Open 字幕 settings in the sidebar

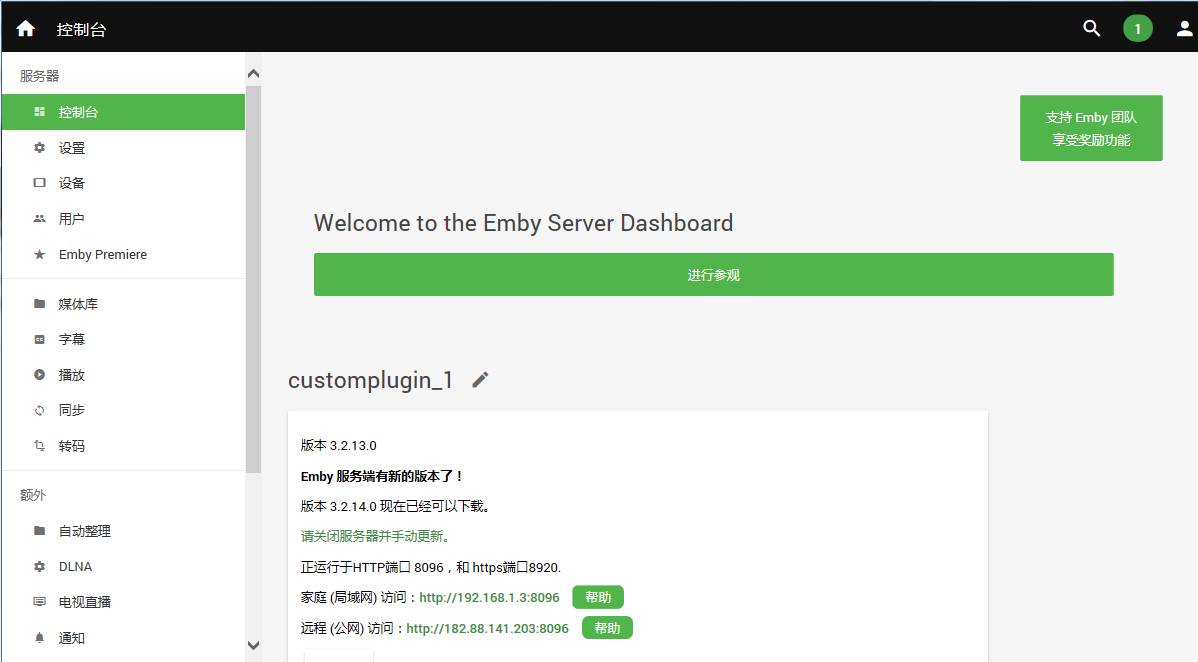[123, 339]
